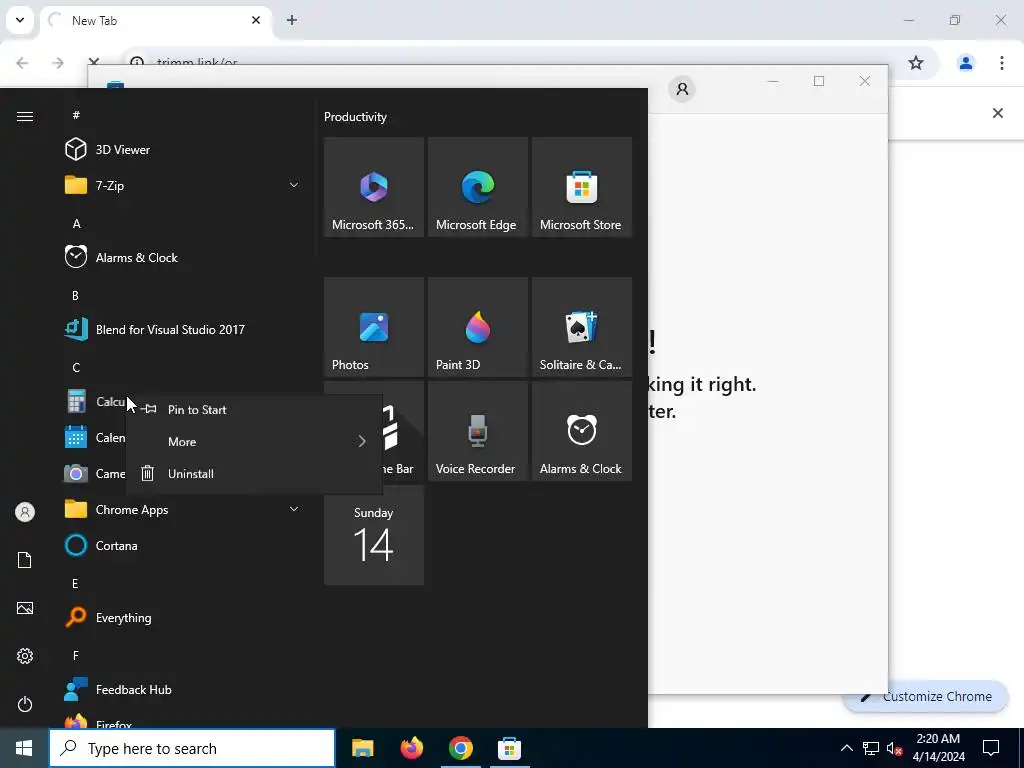
Task: Open a new Chrome tab
Action: pos(292,20)
